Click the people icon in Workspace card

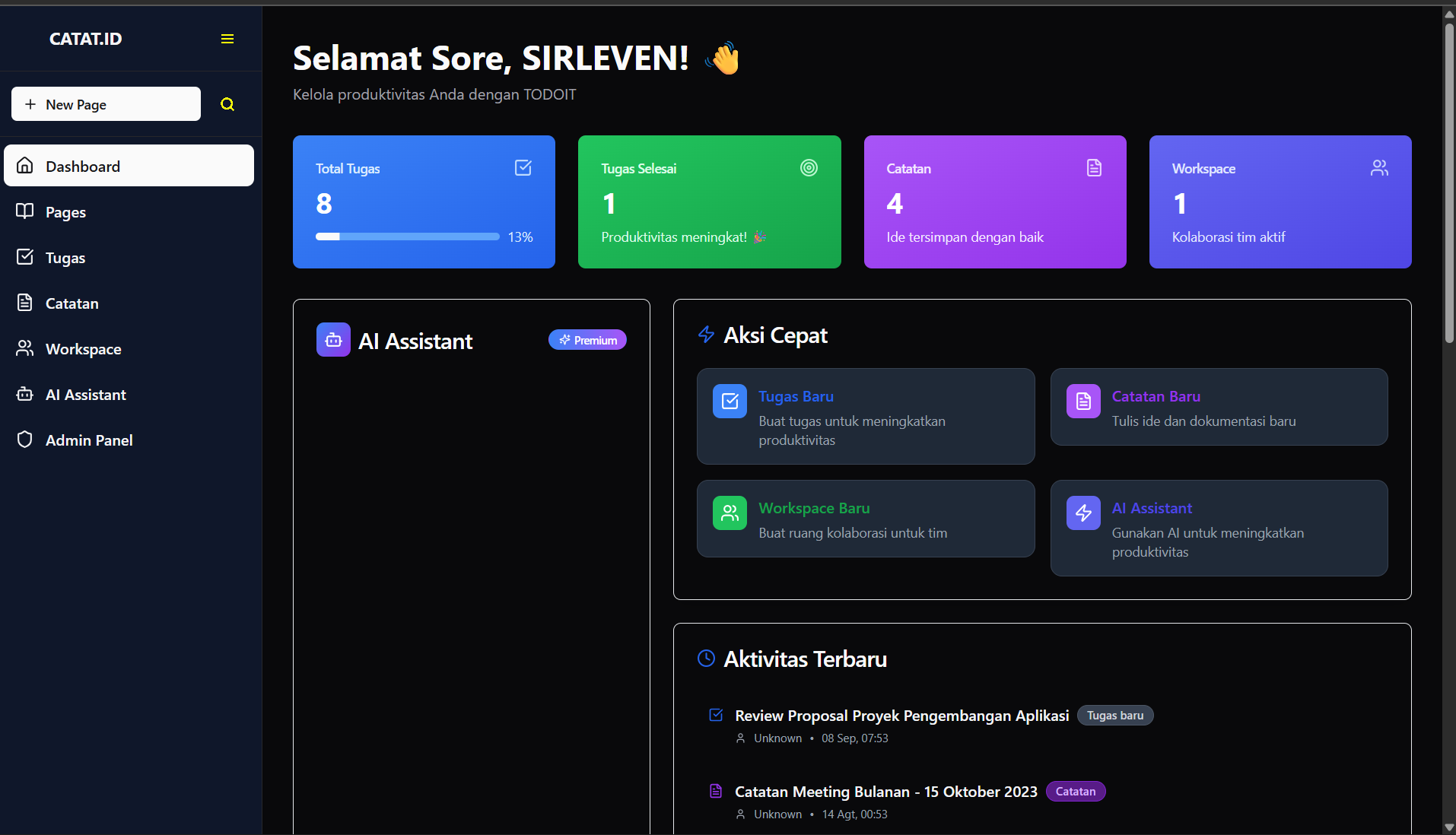pyautogui.click(x=1379, y=167)
